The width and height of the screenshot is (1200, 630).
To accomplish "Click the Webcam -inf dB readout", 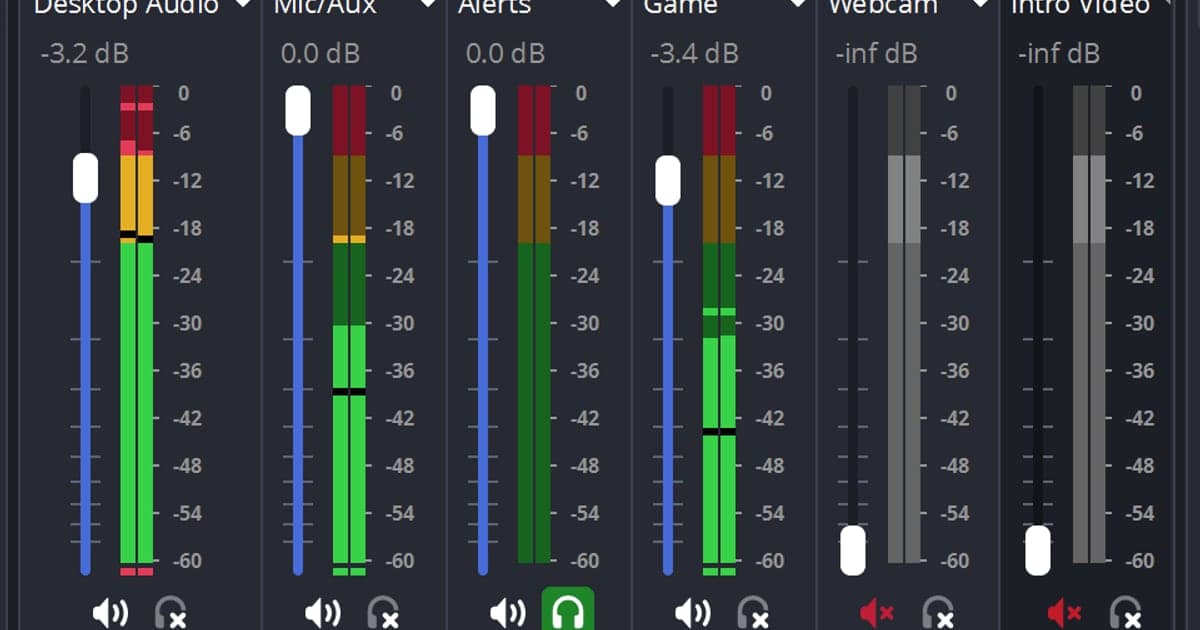I will coord(876,53).
